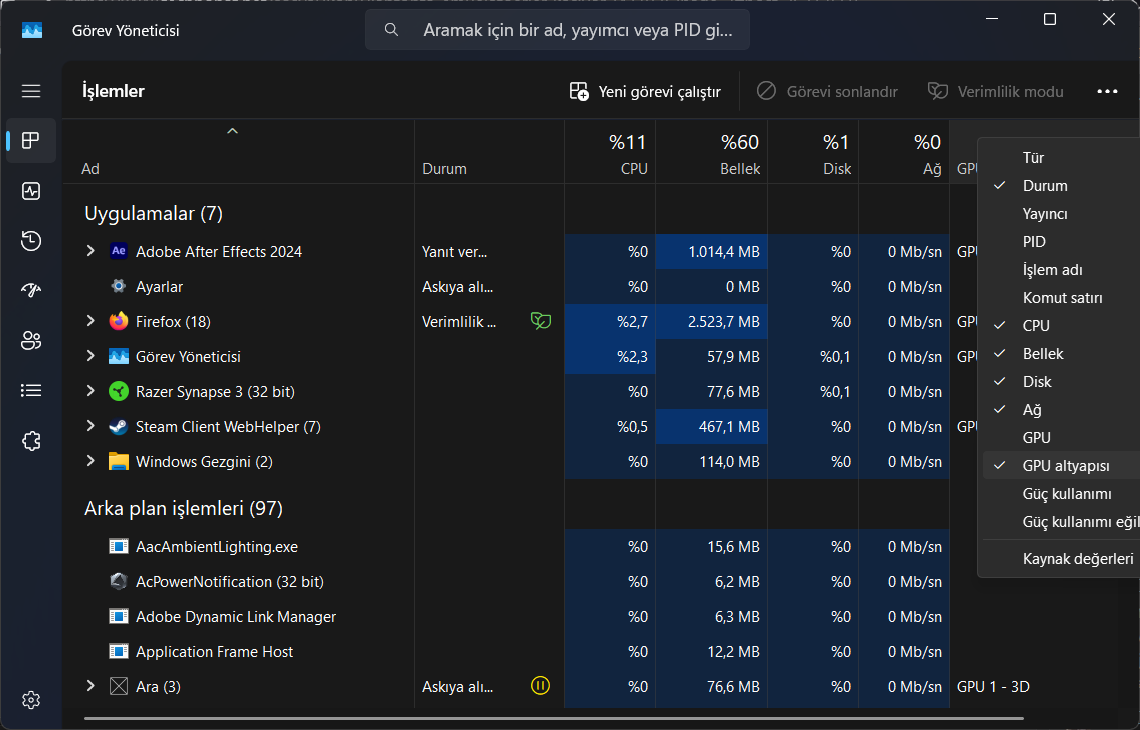Open the Users sidebar icon
This screenshot has height=730, width=1140.
point(31,340)
